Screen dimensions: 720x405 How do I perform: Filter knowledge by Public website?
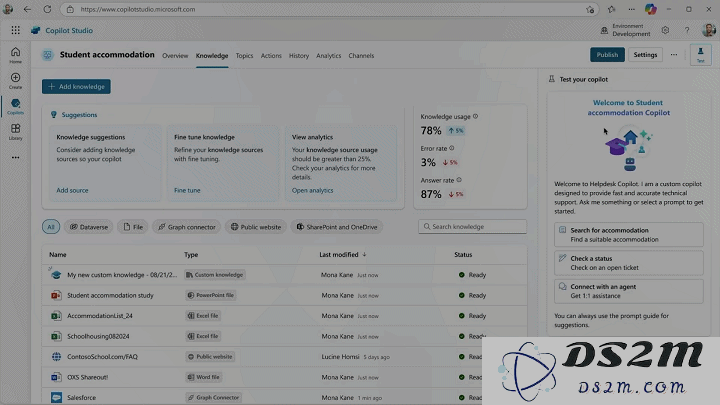tap(256, 227)
